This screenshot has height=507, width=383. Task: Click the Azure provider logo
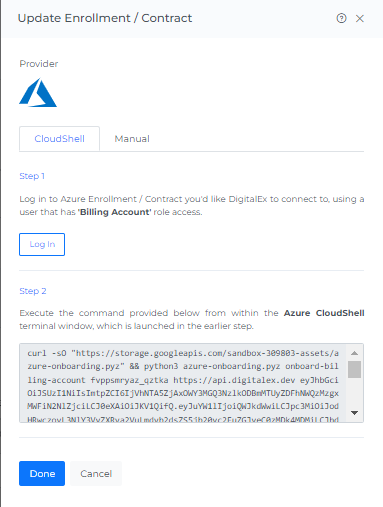pos(38,92)
